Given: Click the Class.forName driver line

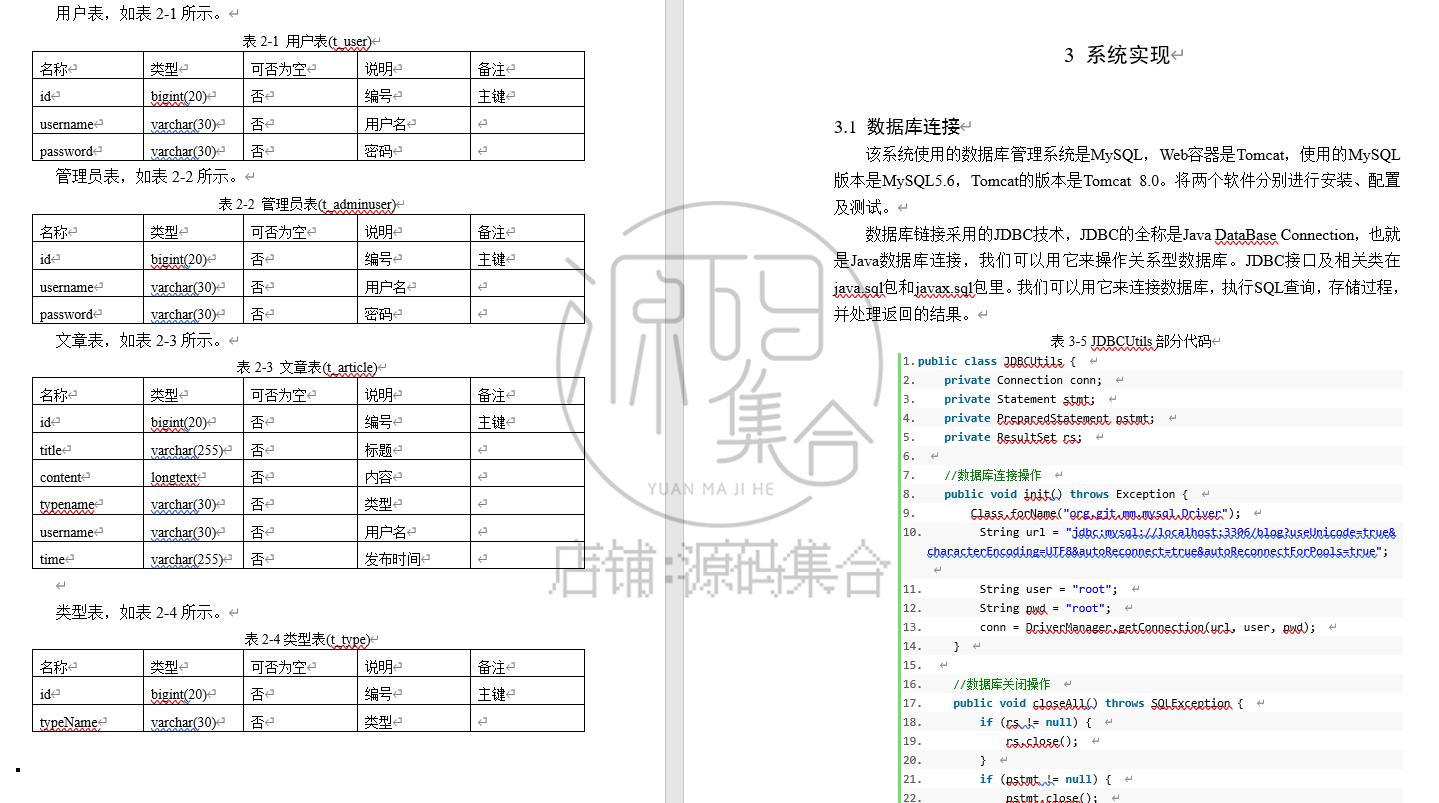Looking at the screenshot, I should tap(1105, 513).
